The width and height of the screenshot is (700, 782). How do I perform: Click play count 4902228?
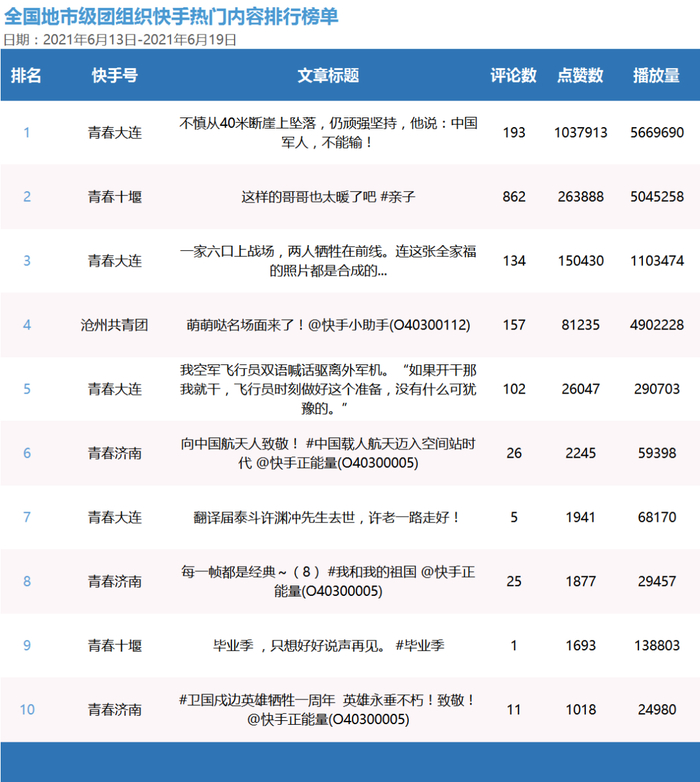tap(657, 325)
